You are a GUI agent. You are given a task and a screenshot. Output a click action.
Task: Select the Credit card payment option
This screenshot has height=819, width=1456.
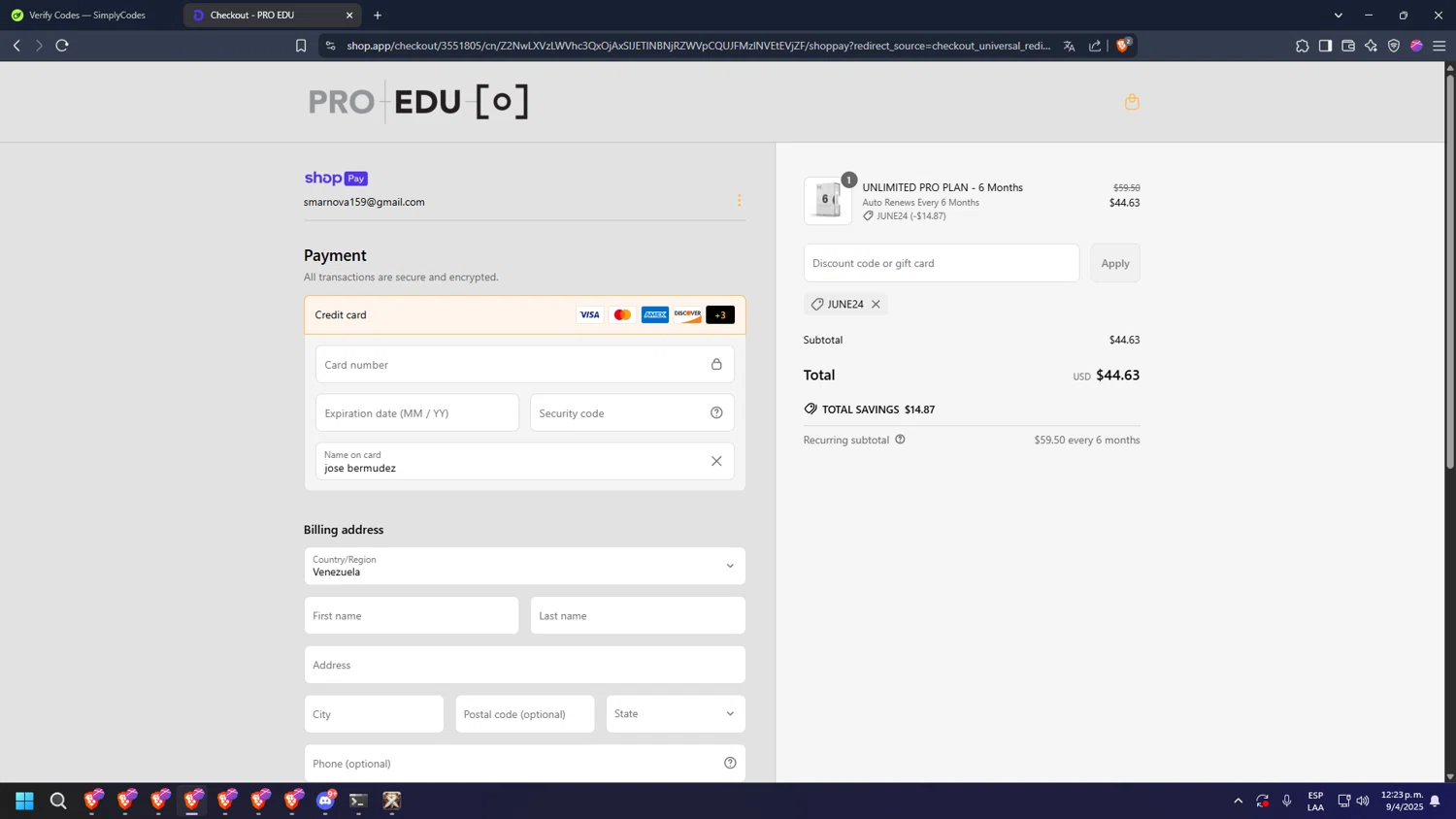[524, 314]
